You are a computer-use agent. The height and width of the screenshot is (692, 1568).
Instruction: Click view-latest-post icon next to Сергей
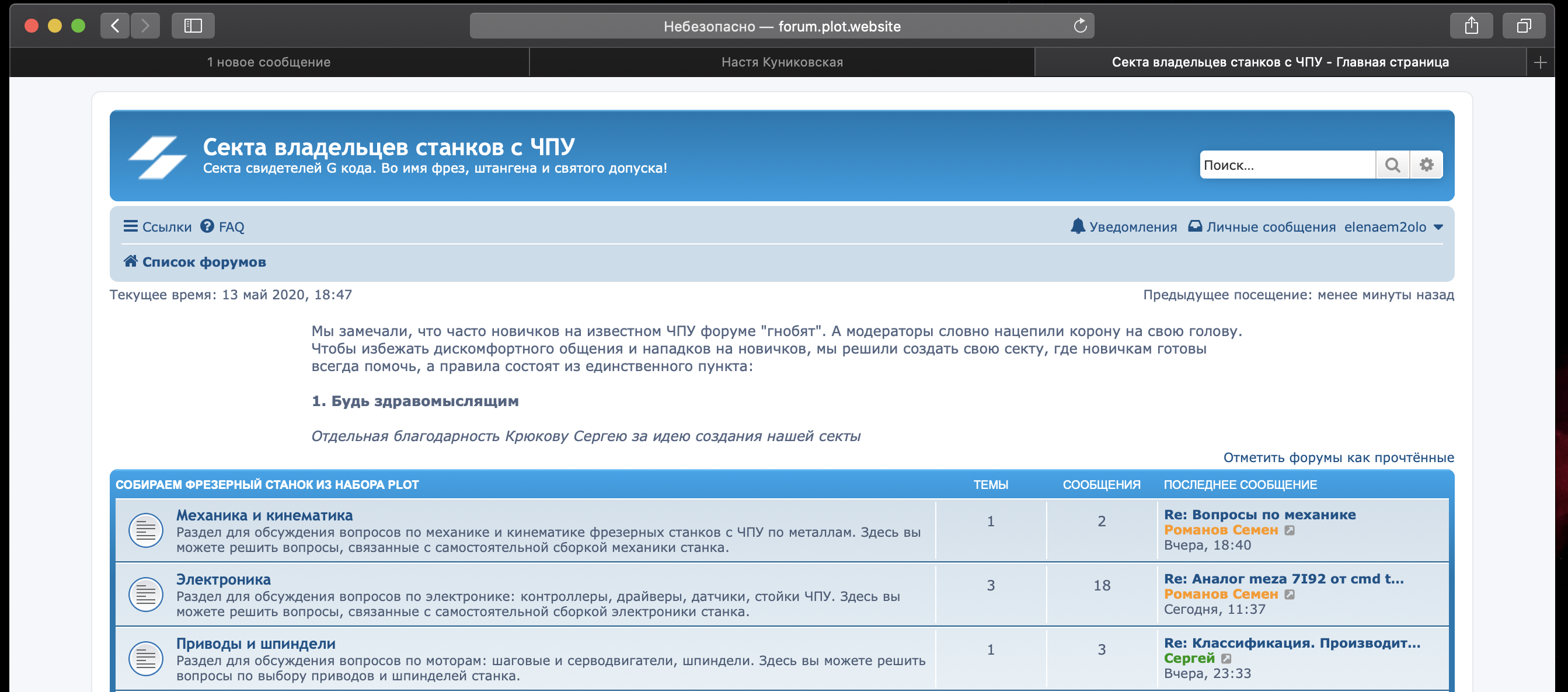click(x=1226, y=659)
